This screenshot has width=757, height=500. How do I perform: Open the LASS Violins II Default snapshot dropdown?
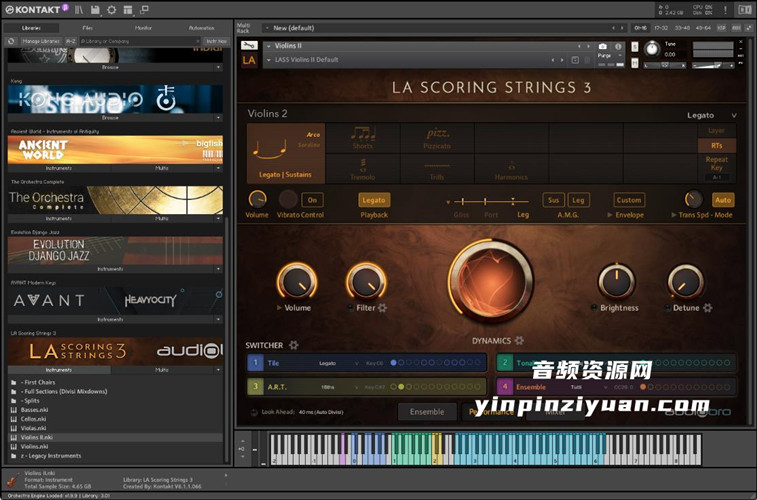(269, 60)
